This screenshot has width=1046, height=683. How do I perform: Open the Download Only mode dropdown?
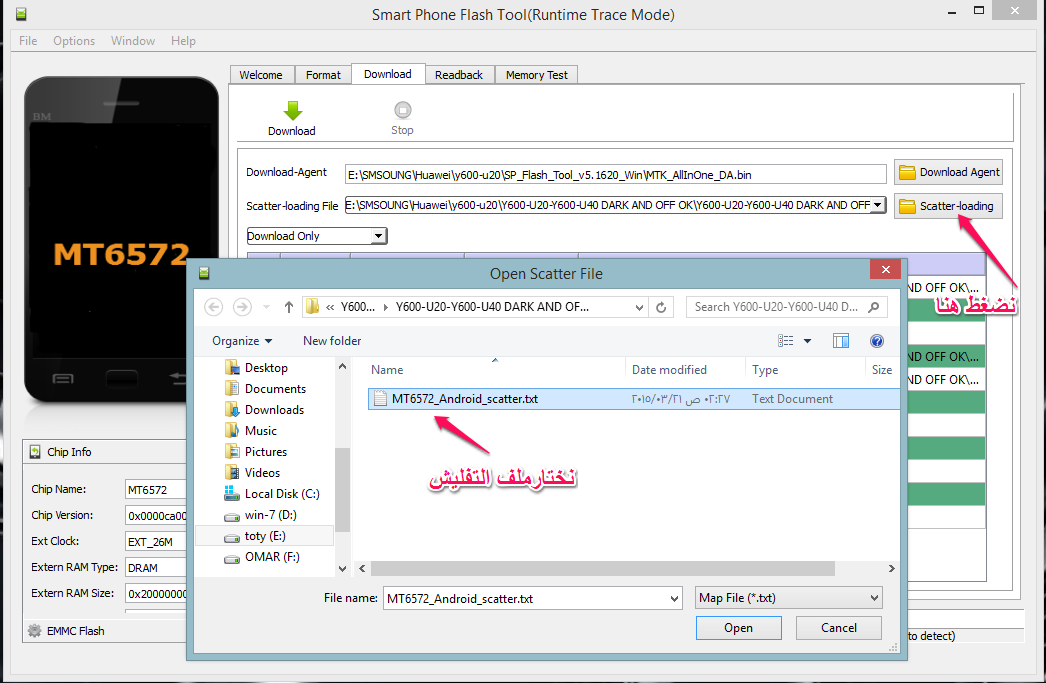click(378, 236)
